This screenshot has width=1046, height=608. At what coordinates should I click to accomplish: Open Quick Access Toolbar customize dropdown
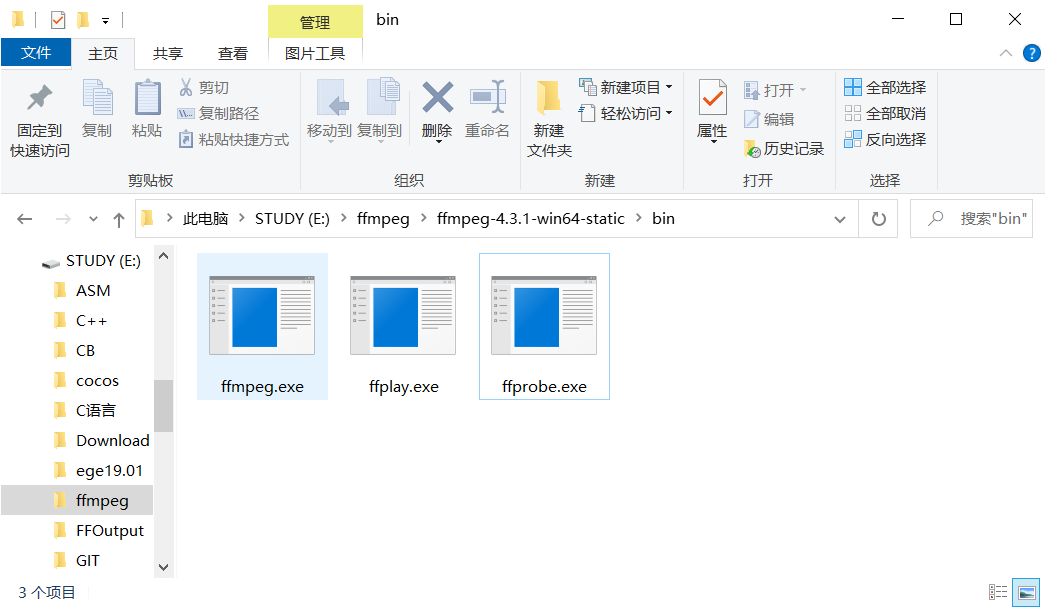(105, 21)
